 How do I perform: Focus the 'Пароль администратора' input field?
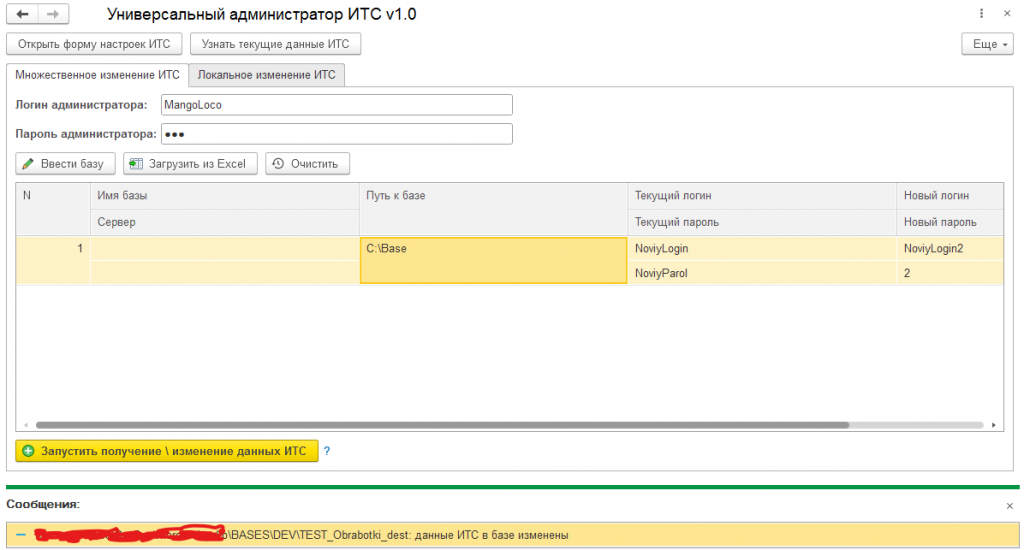click(336, 134)
